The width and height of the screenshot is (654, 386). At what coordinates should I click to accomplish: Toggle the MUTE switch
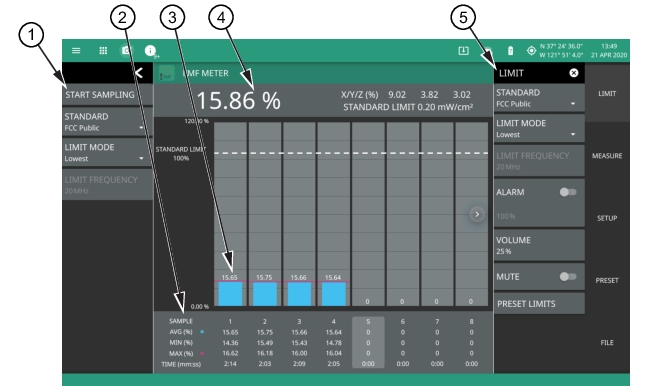tap(568, 277)
